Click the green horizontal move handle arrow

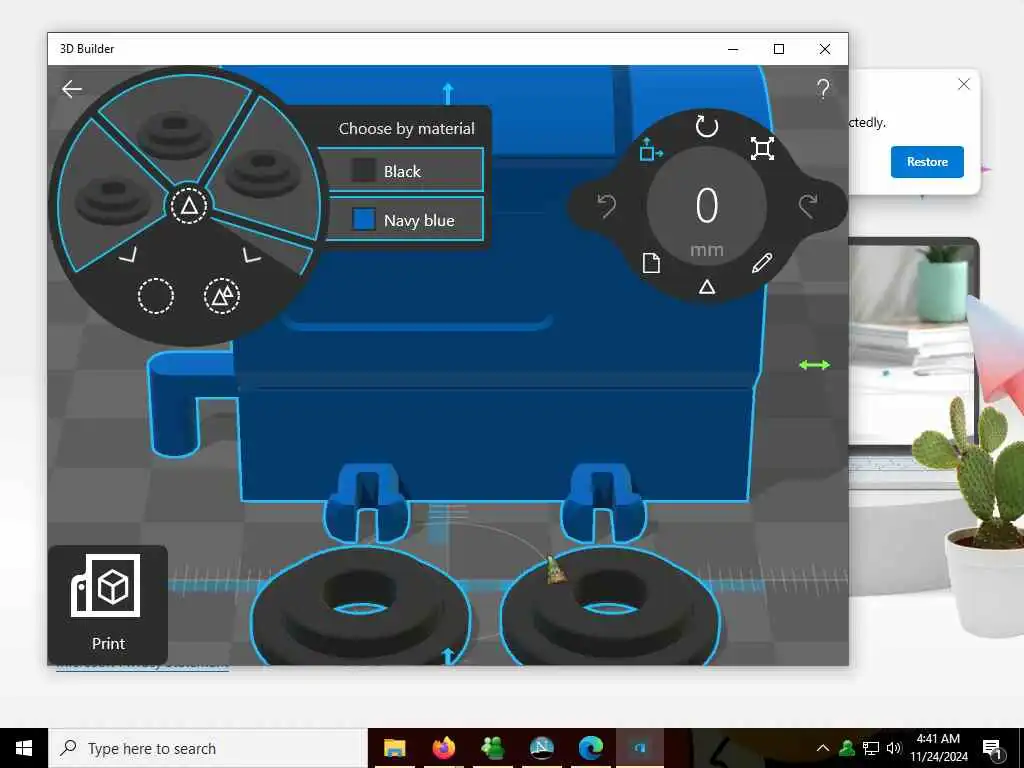[x=814, y=365]
